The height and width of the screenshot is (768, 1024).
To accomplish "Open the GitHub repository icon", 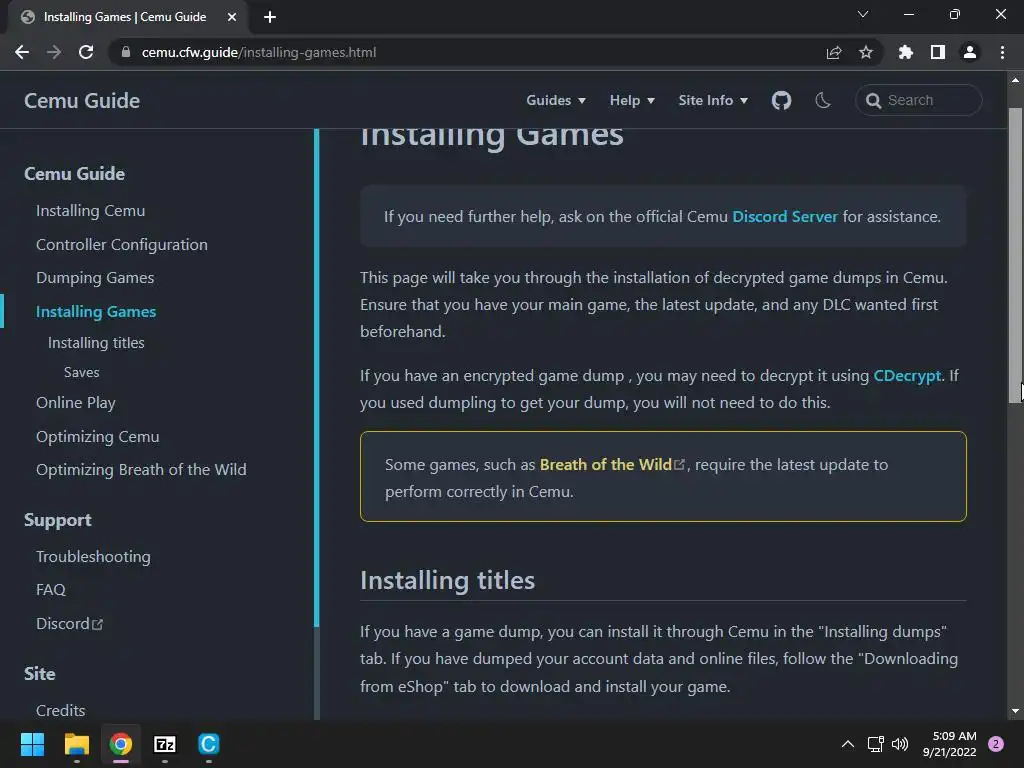I will [x=781, y=101].
